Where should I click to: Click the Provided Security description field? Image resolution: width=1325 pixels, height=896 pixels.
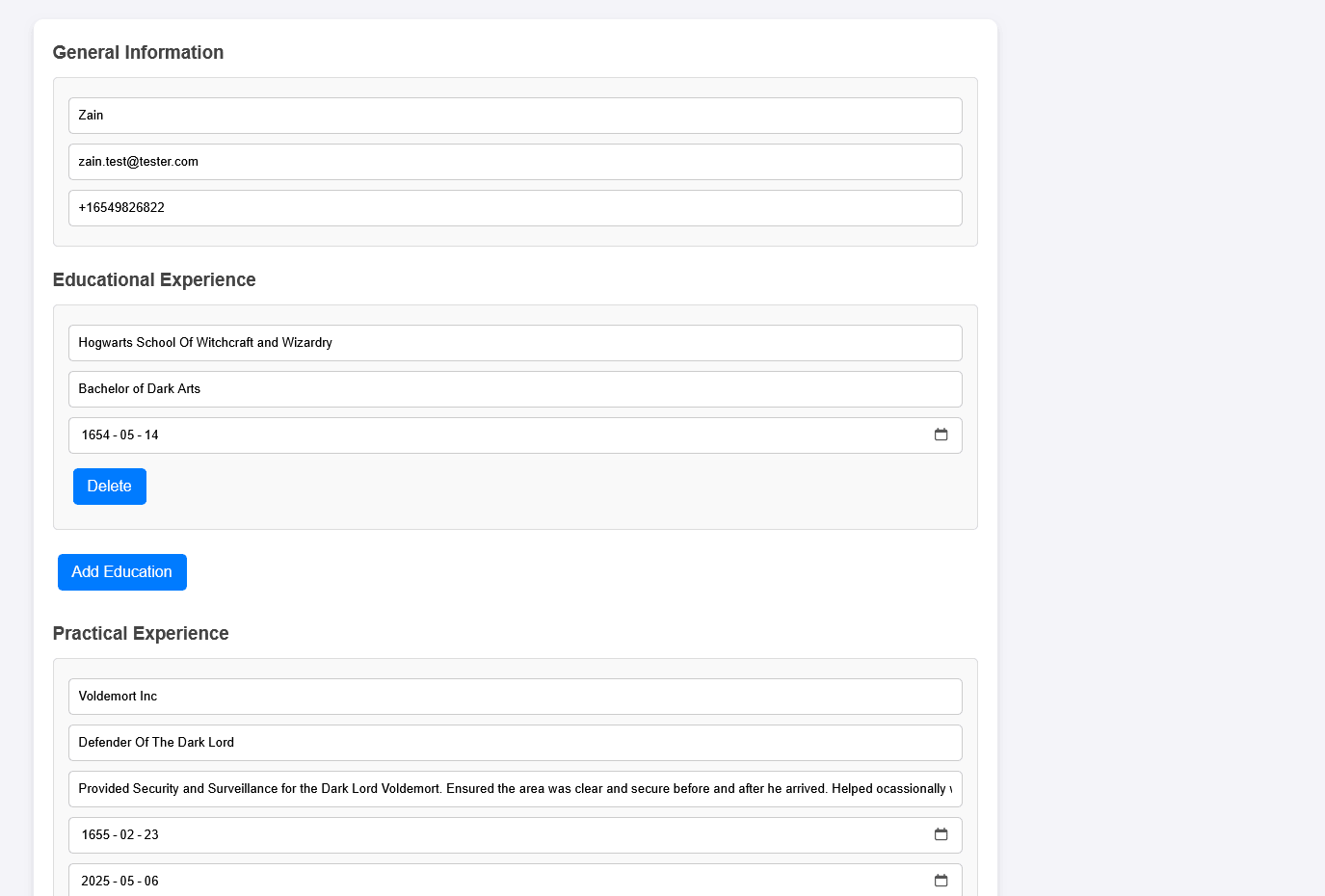[515, 789]
